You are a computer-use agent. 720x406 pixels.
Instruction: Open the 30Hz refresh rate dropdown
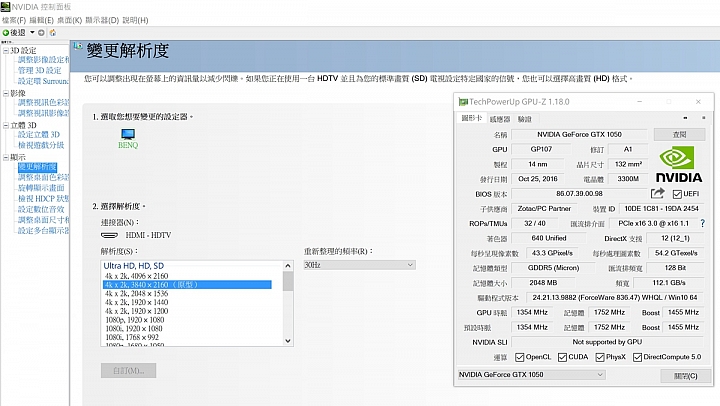(x=359, y=265)
